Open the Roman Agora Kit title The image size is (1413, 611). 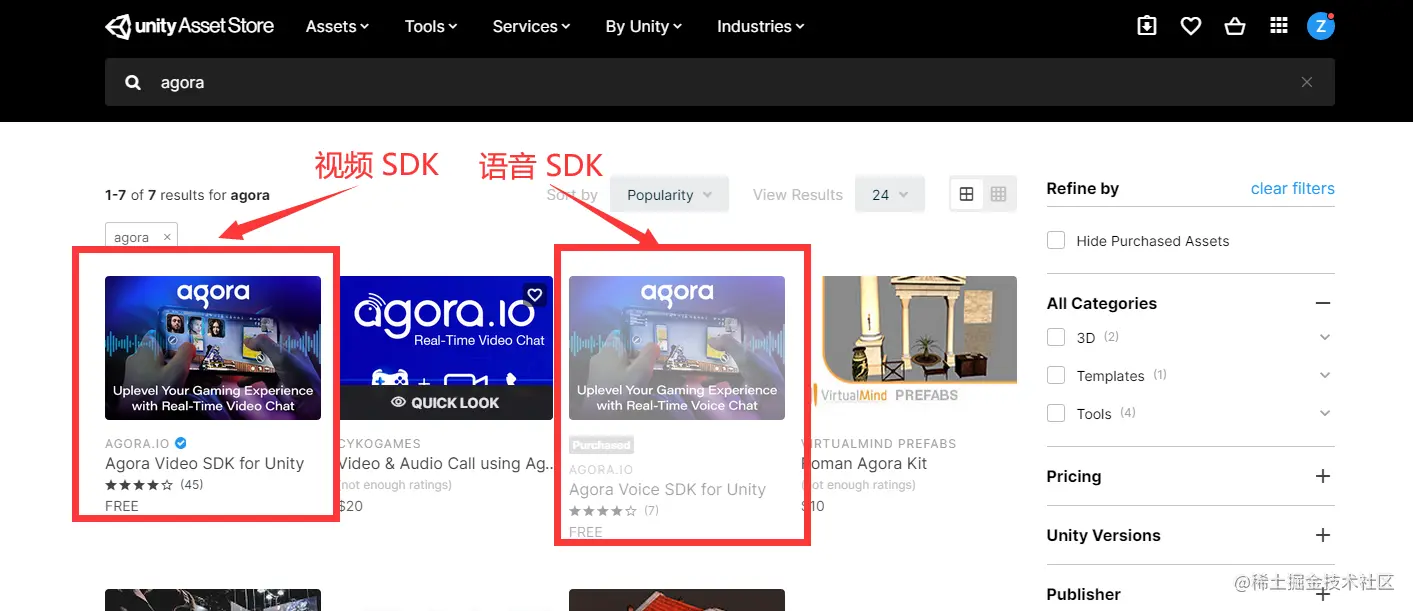click(x=864, y=463)
